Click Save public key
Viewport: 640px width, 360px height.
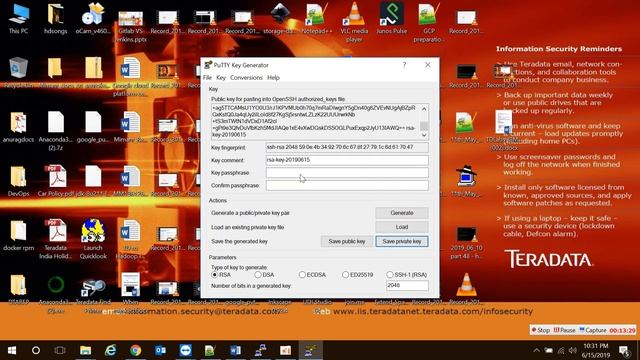pos(347,241)
